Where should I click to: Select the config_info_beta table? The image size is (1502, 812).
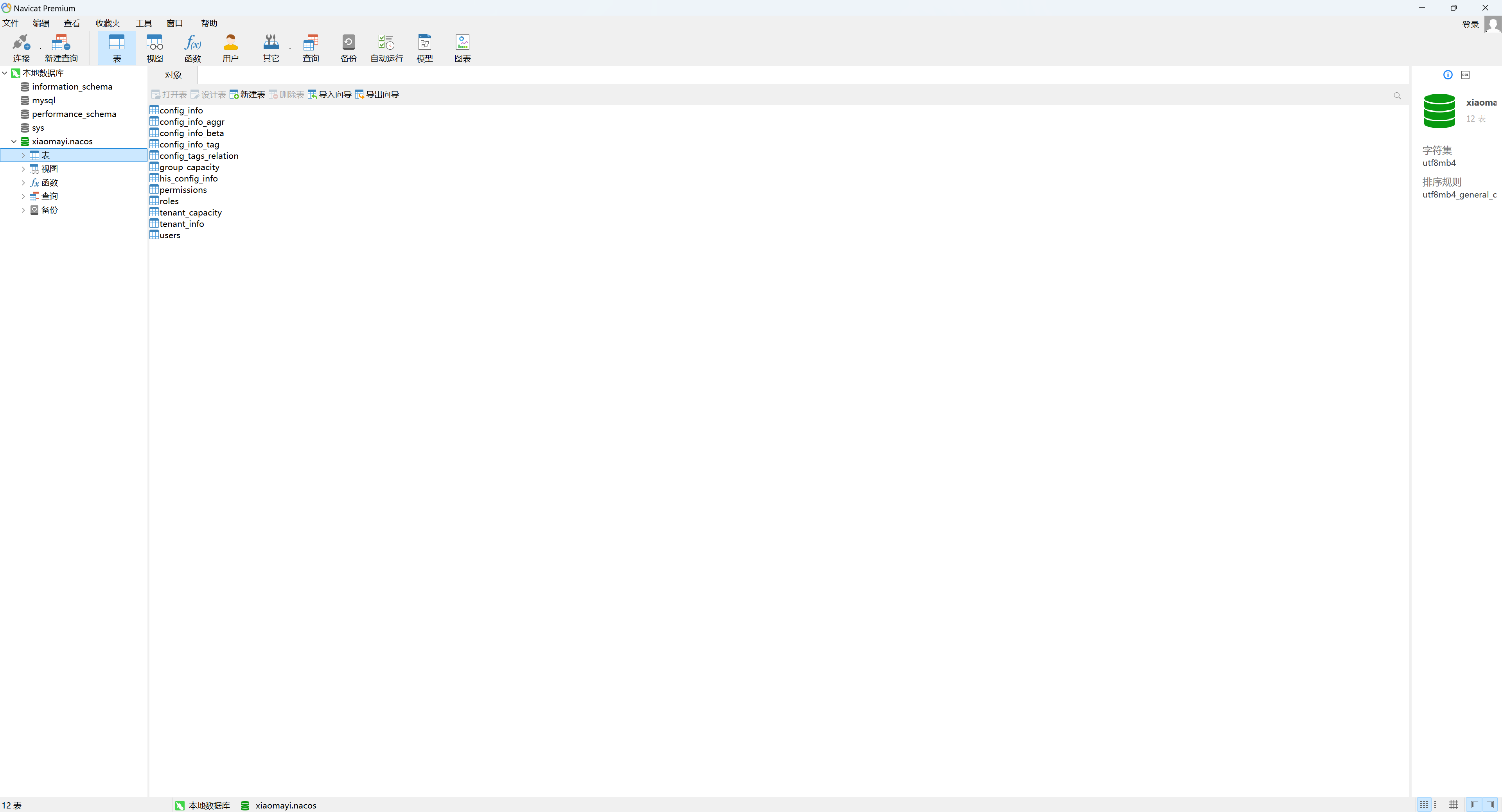pyautogui.click(x=187, y=133)
